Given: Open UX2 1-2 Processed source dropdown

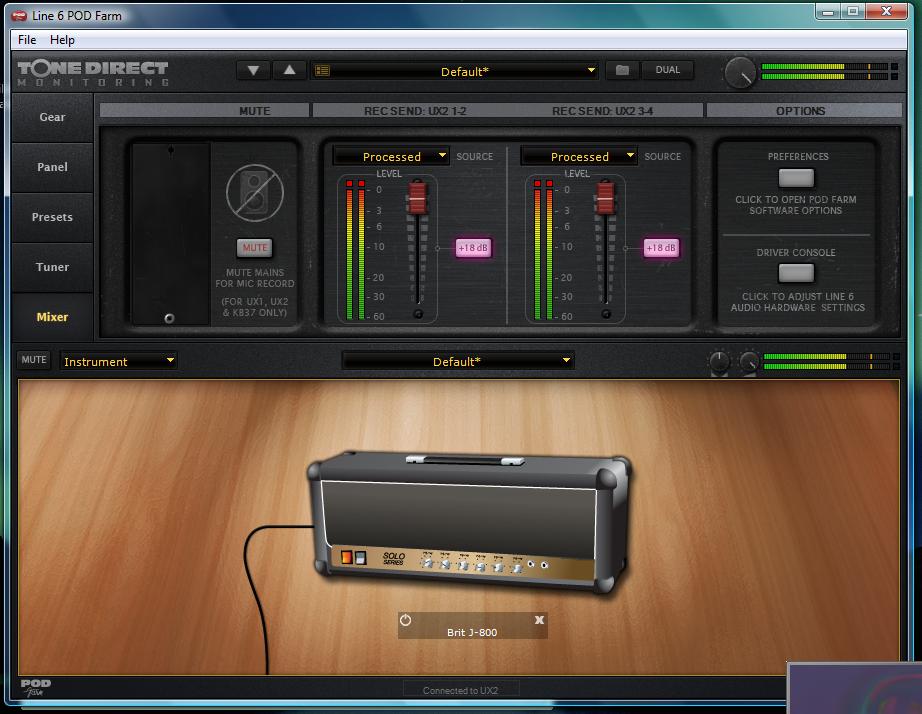Looking at the screenshot, I should [391, 156].
